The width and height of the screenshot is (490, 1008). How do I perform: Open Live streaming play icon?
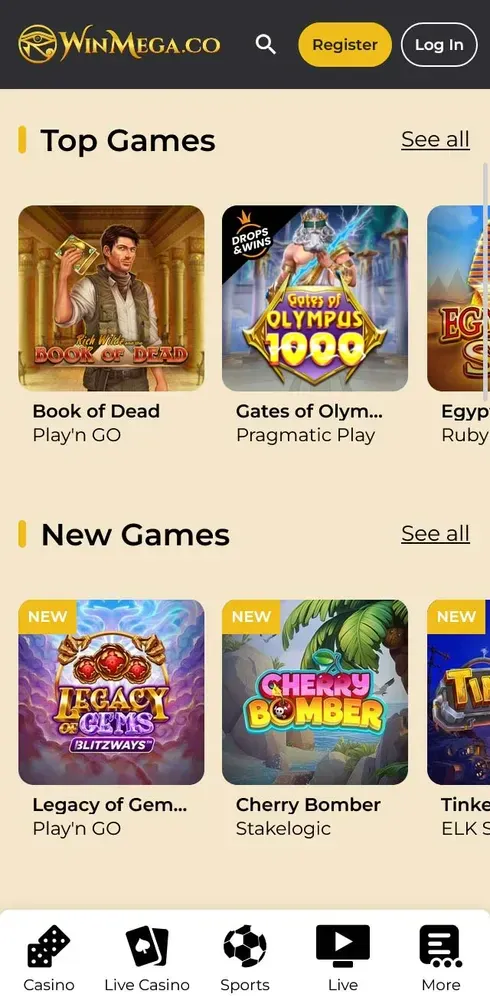[343, 946]
